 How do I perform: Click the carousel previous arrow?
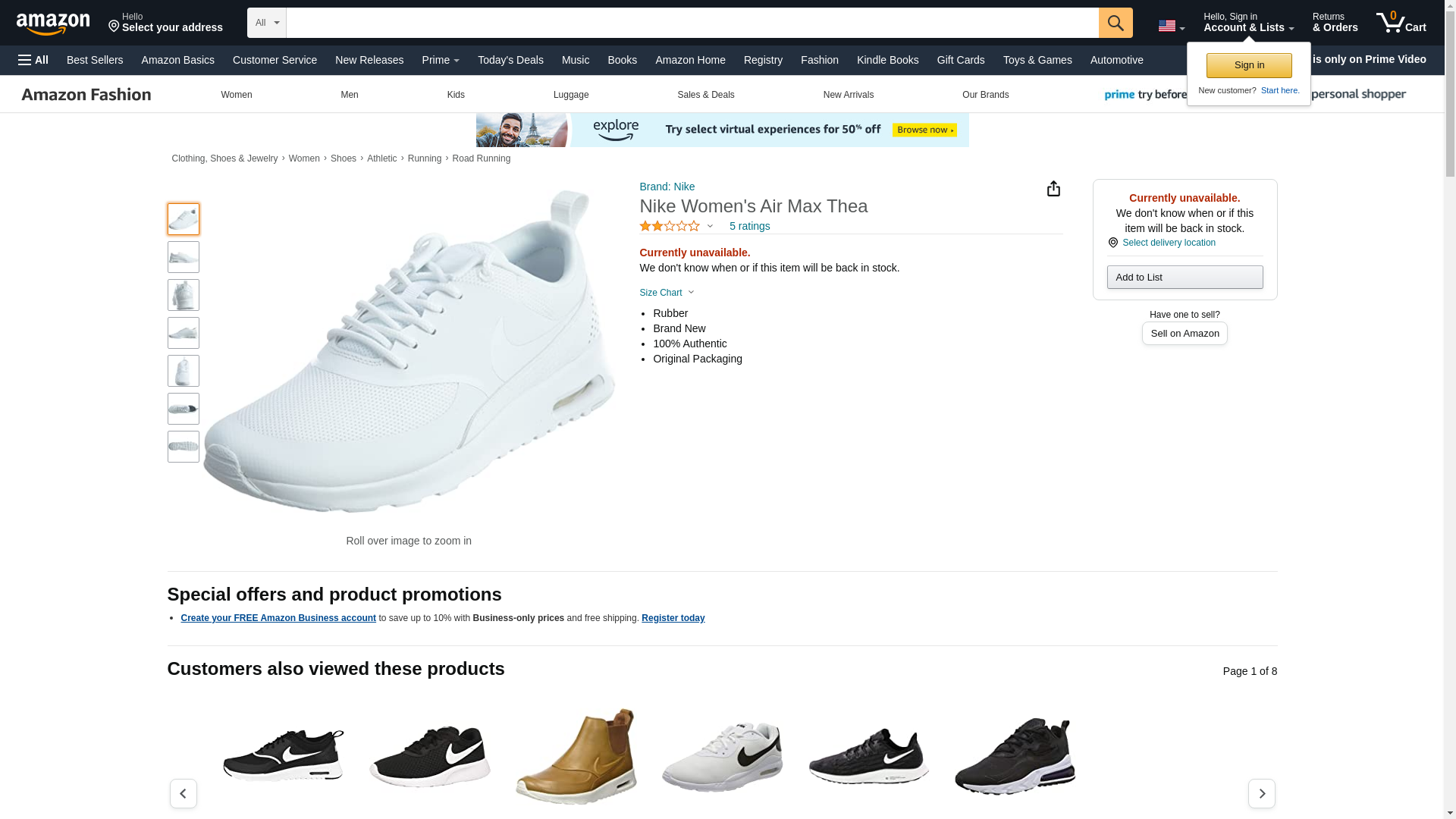[x=183, y=793]
